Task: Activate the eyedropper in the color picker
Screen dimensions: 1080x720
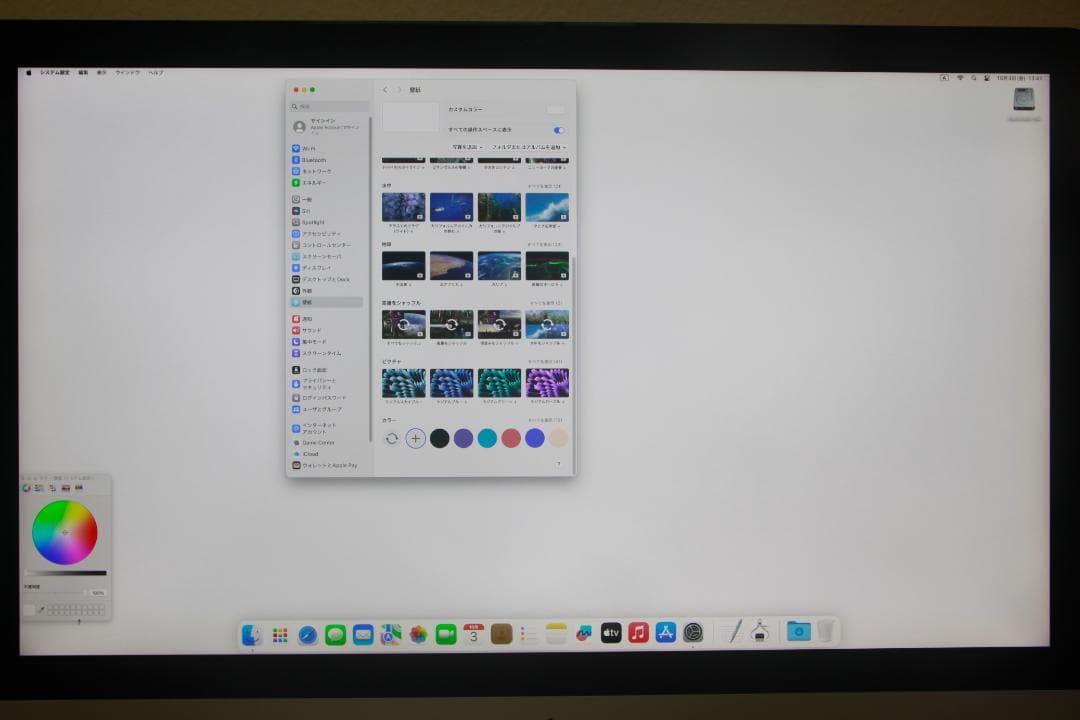Action: tap(41, 608)
